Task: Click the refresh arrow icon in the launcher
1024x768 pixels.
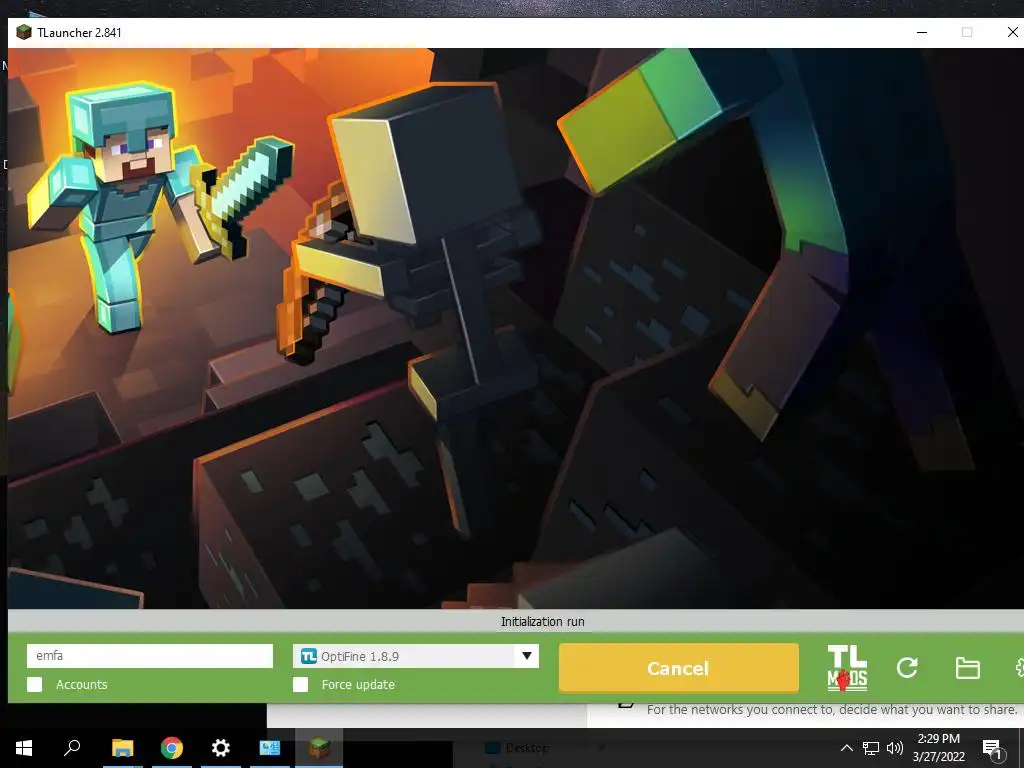Action: [907, 667]
